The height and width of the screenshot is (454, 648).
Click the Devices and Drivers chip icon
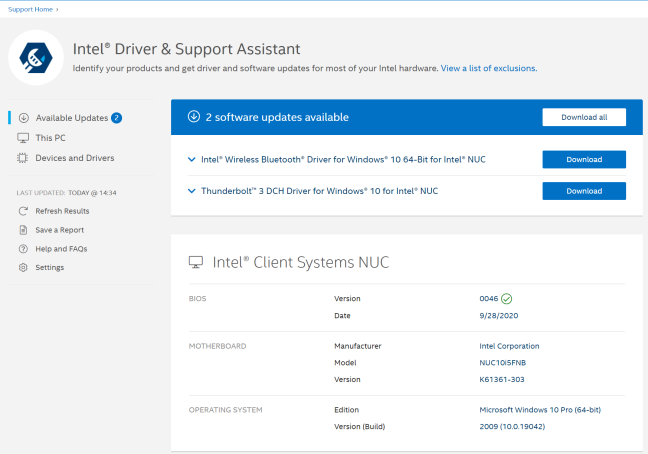[x=23, y=158]
